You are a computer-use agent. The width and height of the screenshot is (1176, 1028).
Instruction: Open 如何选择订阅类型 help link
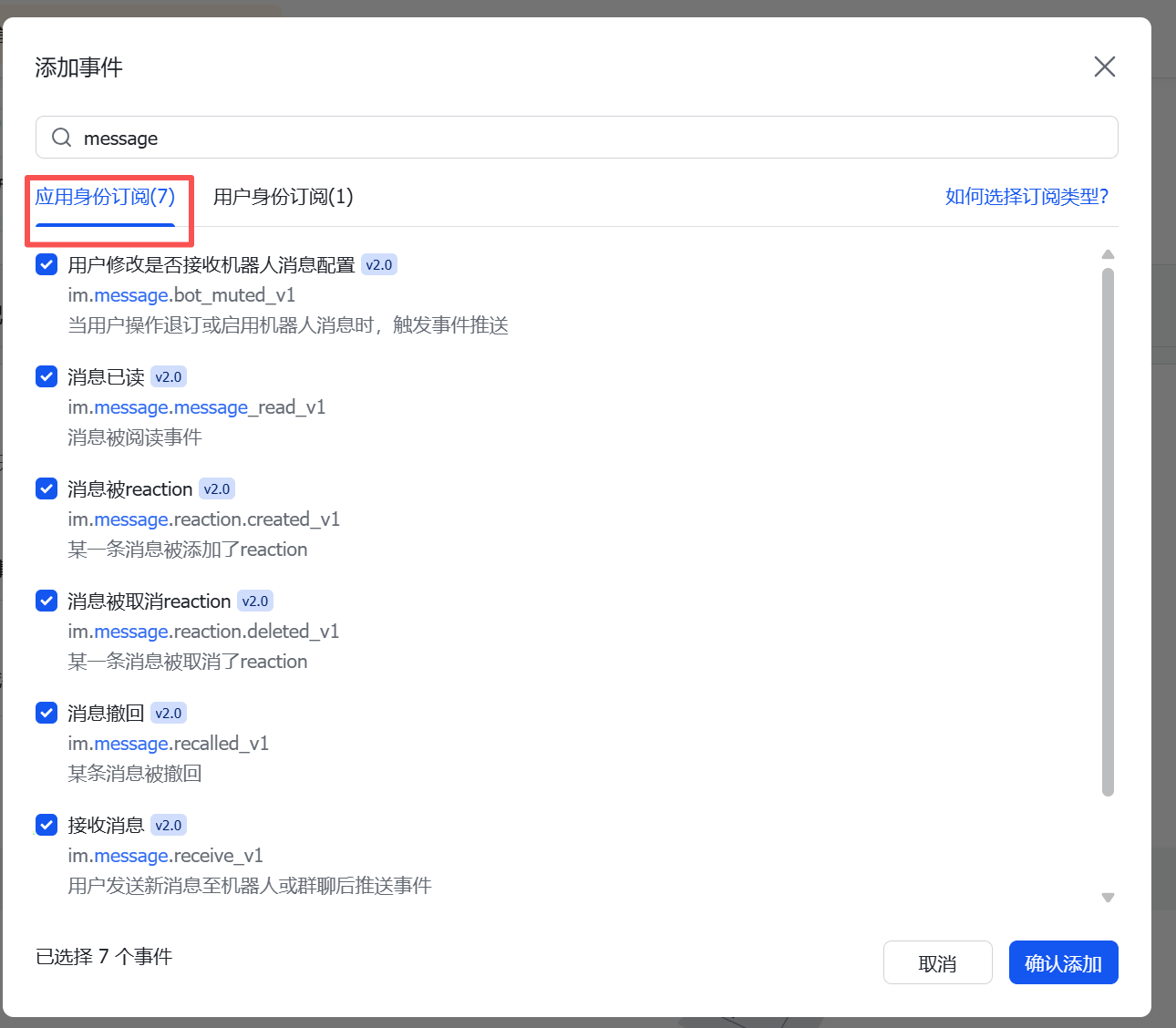1026,197
